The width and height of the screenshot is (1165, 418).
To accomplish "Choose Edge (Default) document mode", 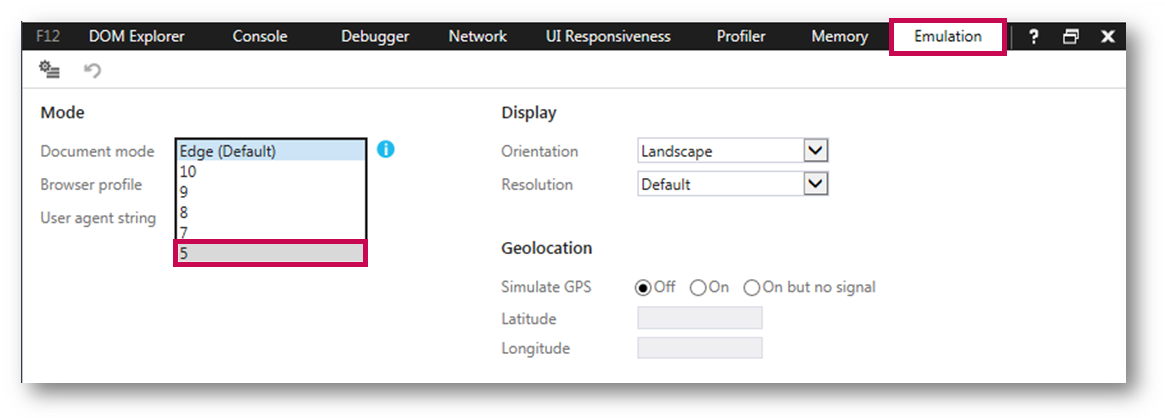I will (271, 151).
